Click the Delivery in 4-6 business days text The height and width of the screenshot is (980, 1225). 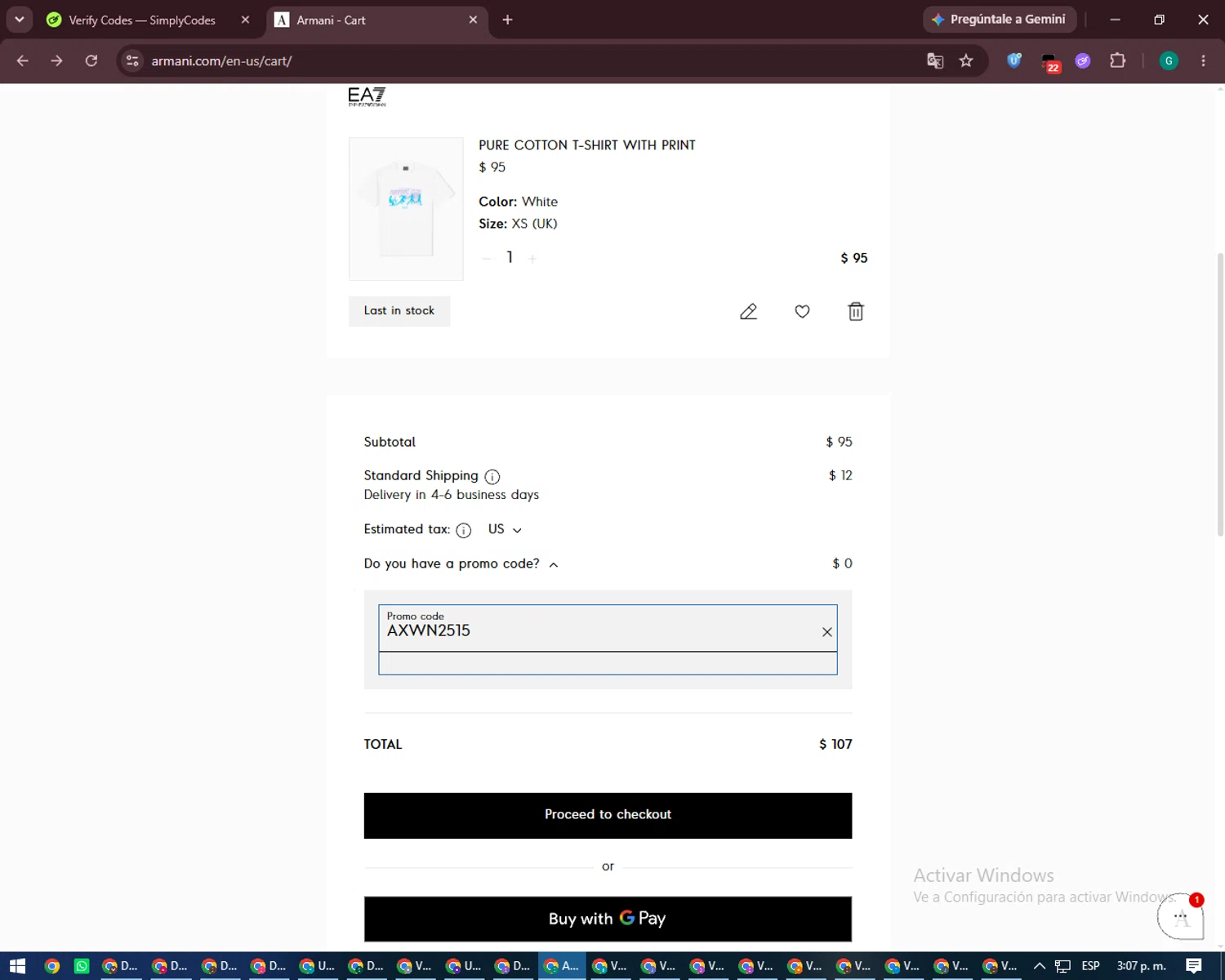click(x=451, y=495)
